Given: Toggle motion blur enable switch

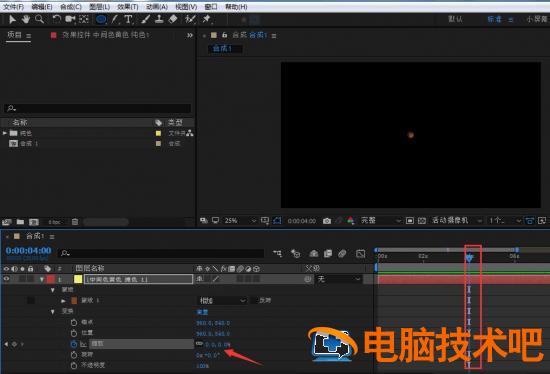Looking at the screenshot, I should tap(342, 253).
